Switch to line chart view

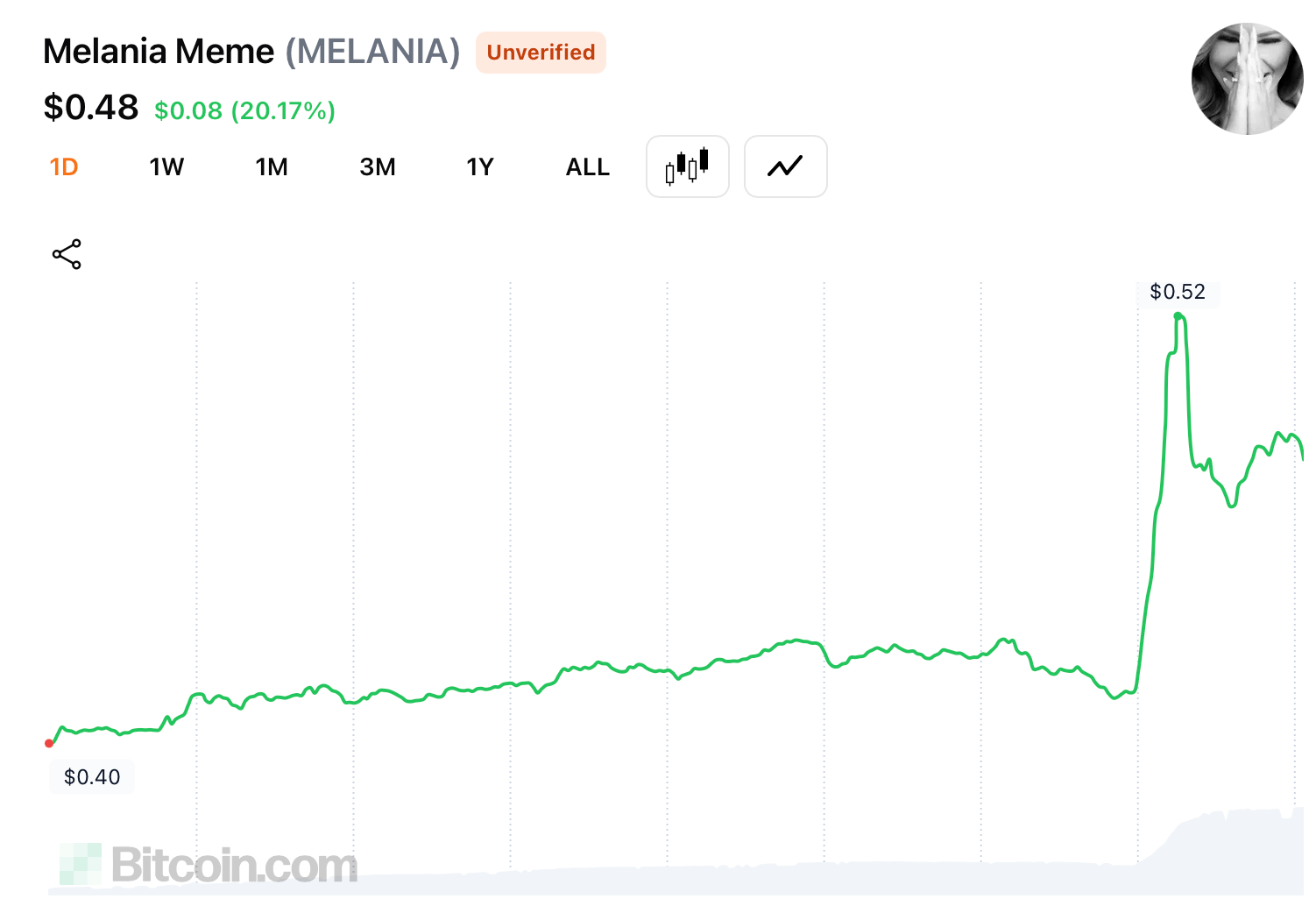[785, 166]
